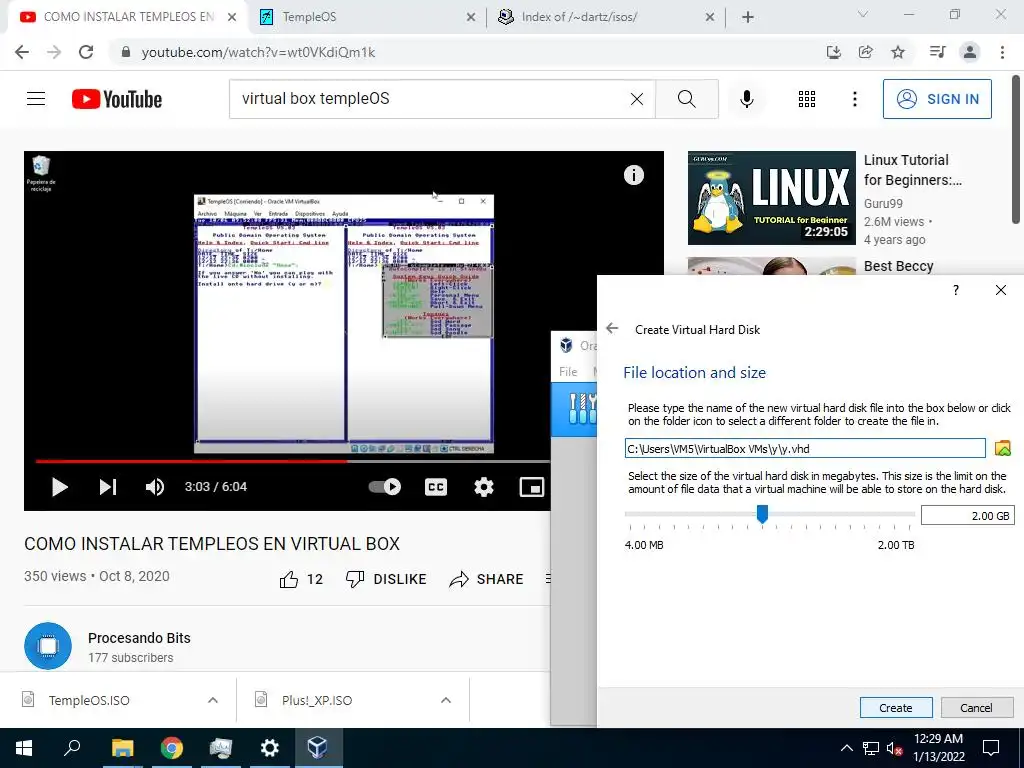The width and height of the screenshot is (1024, 768).
Task: Toggle the autoplay switch in player
Action: (x=385, y=487)
